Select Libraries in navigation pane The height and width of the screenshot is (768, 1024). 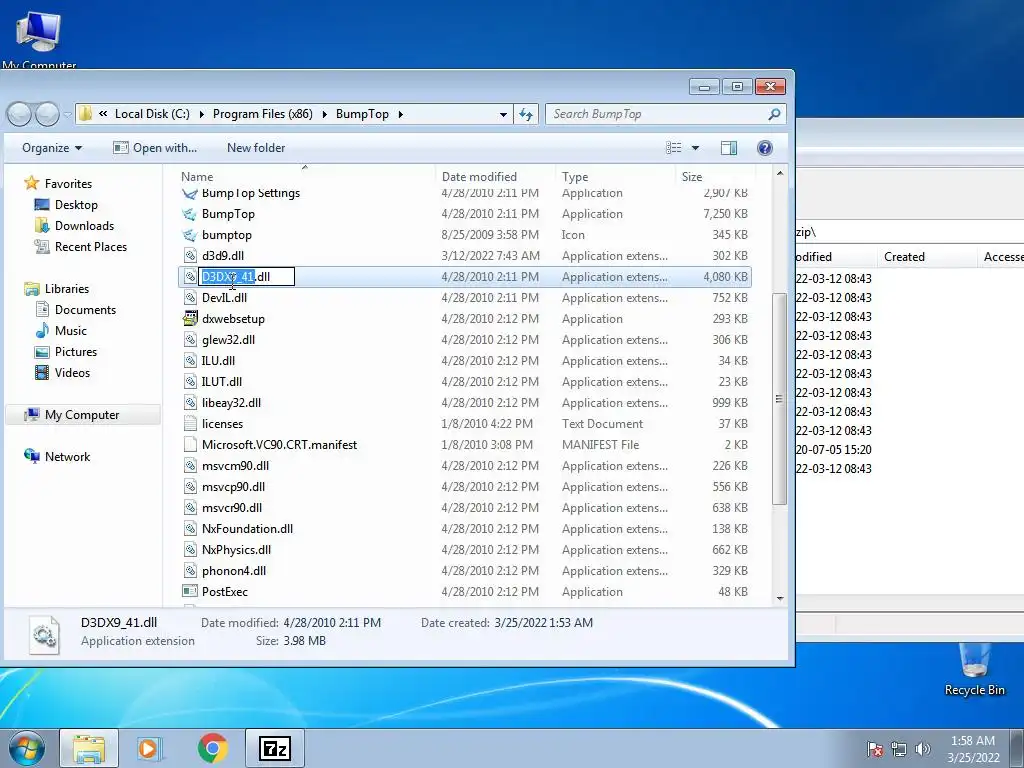67,289
